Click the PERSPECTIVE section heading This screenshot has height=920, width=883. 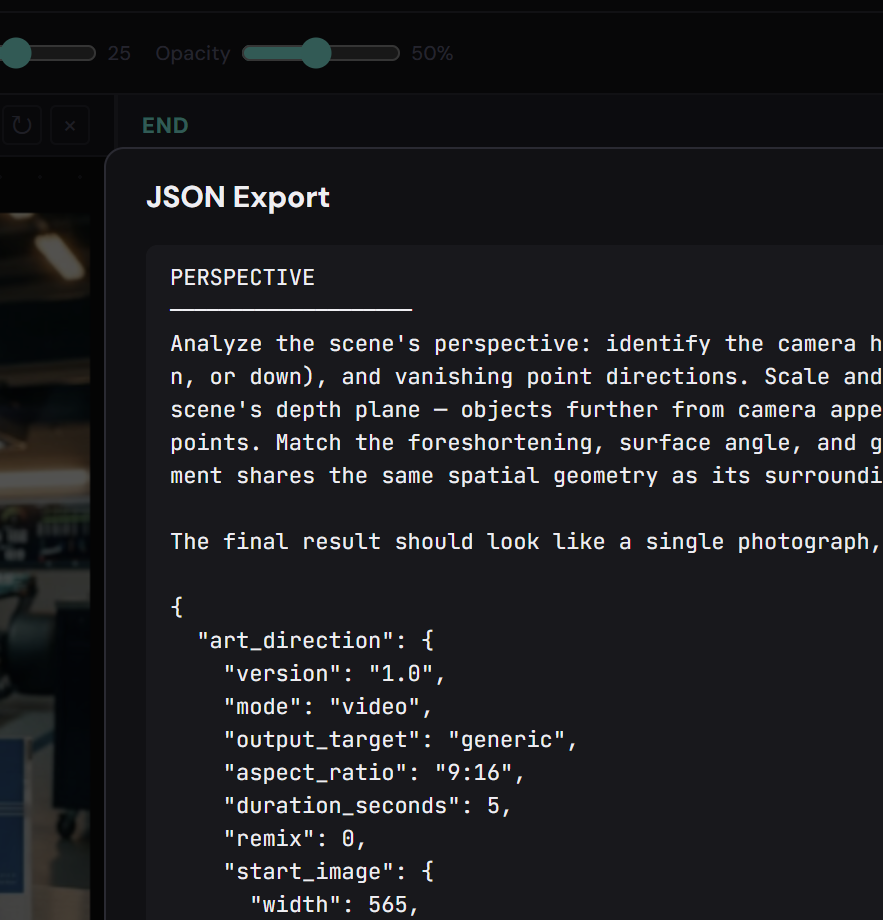[x=242, y=277]
